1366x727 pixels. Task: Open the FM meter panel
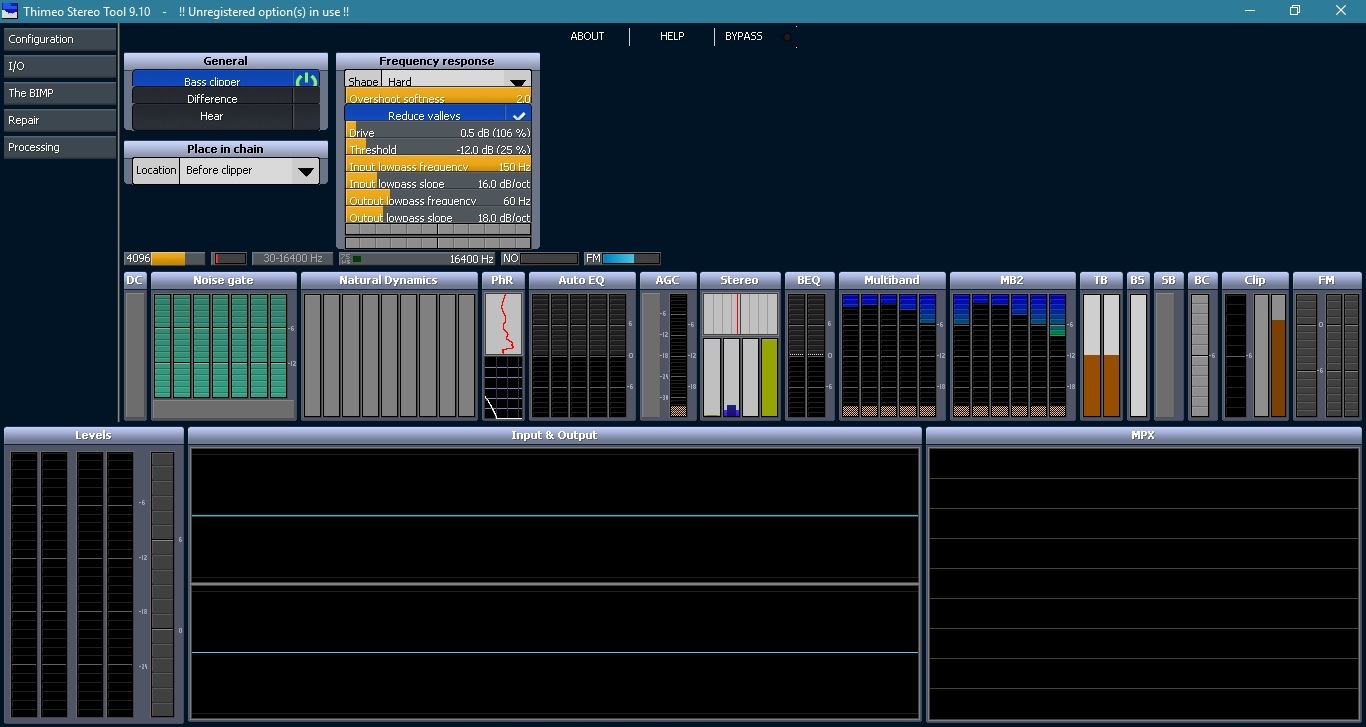point(1327,346)
